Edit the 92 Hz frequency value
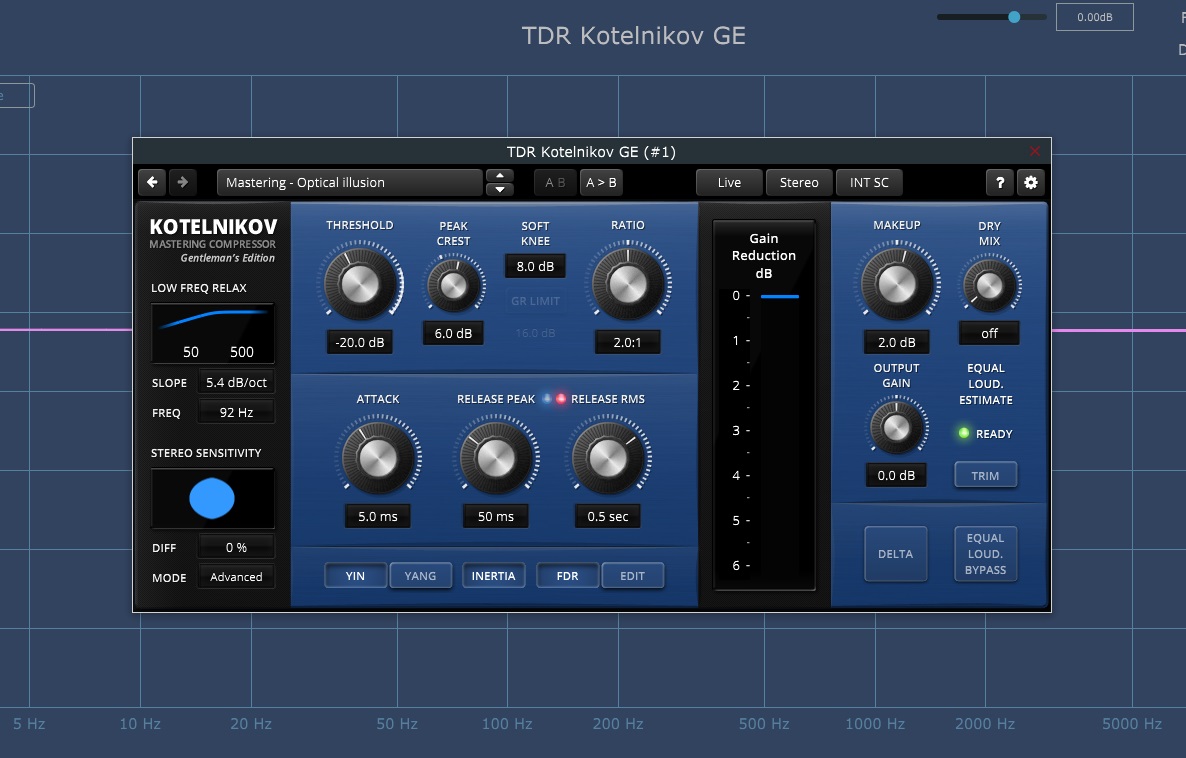The width and height of the screenshot is (1186, 758). click(236, 412)
